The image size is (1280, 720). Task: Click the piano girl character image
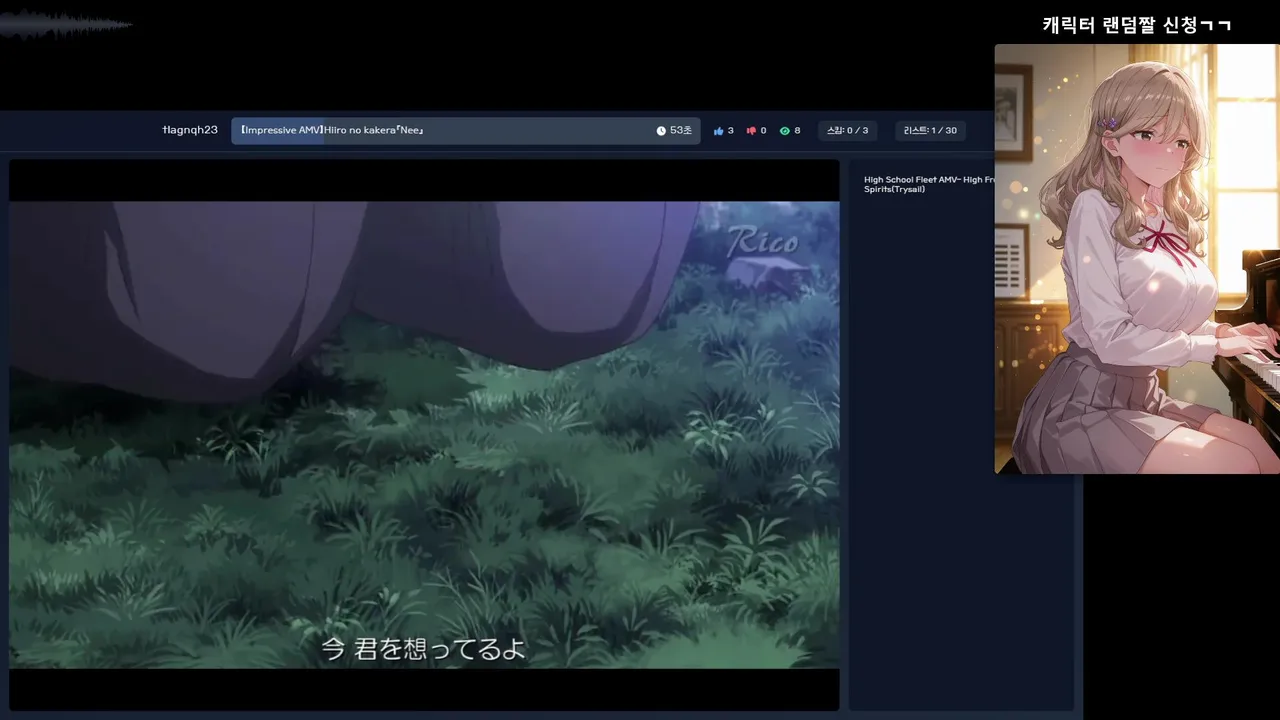point(1137,259)
